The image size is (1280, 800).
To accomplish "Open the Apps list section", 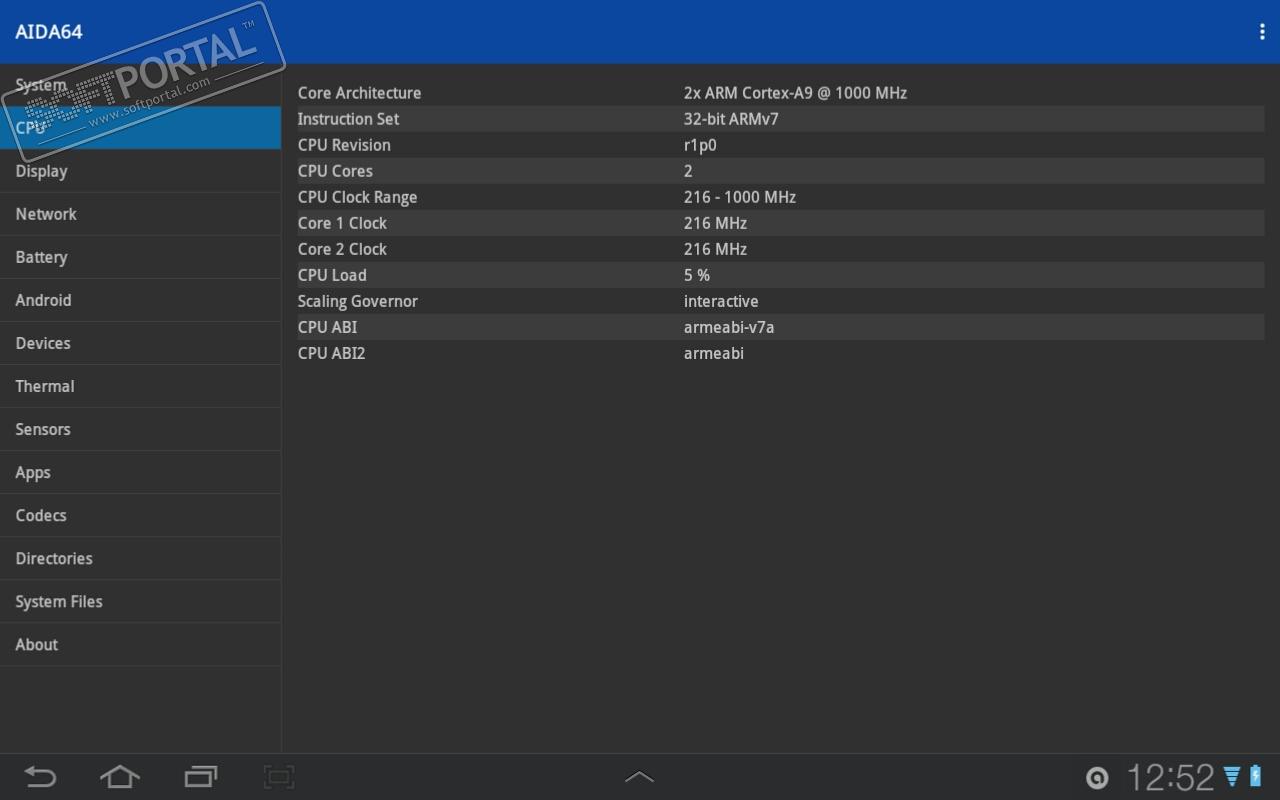I will [140, 472].
